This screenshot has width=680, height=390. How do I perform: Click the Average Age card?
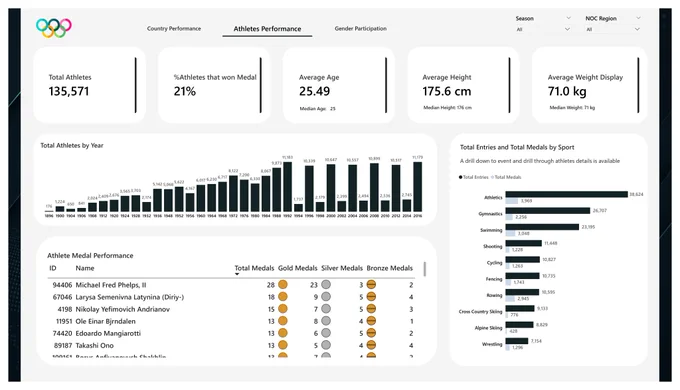pyautogui.click(x=339, y=85)
